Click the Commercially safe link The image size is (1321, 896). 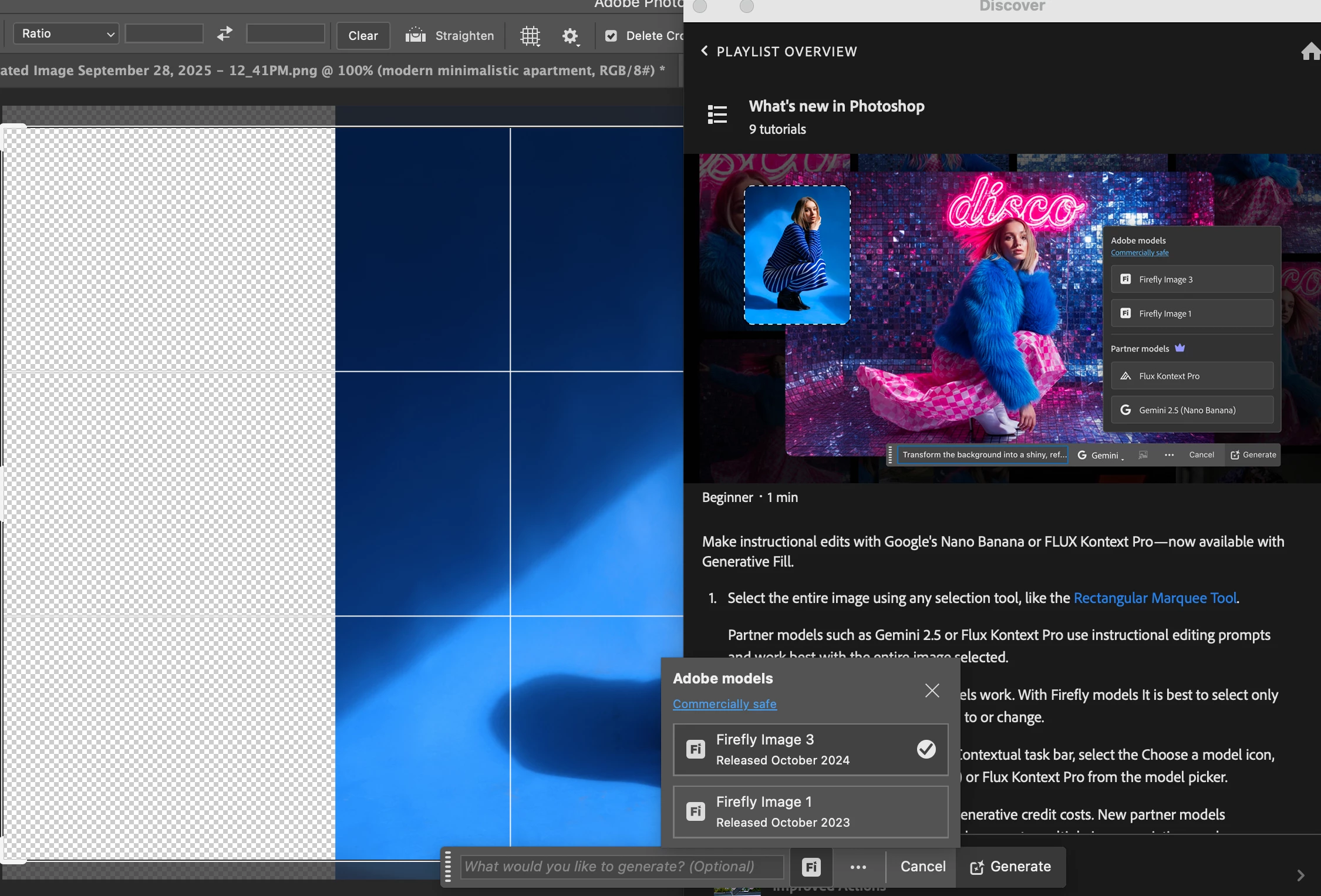724,704
